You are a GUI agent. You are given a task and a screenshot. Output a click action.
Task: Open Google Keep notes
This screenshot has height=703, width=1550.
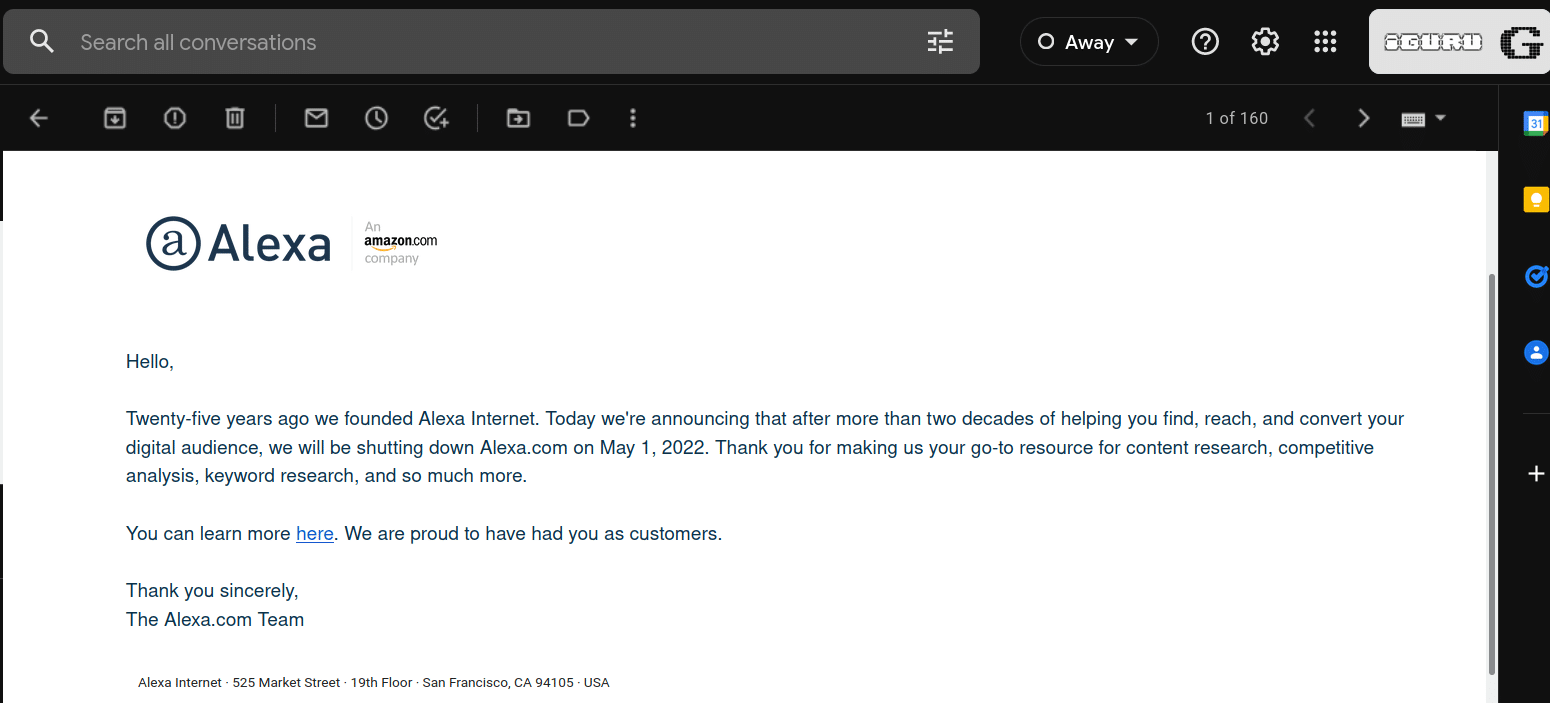pos(1536,199)
